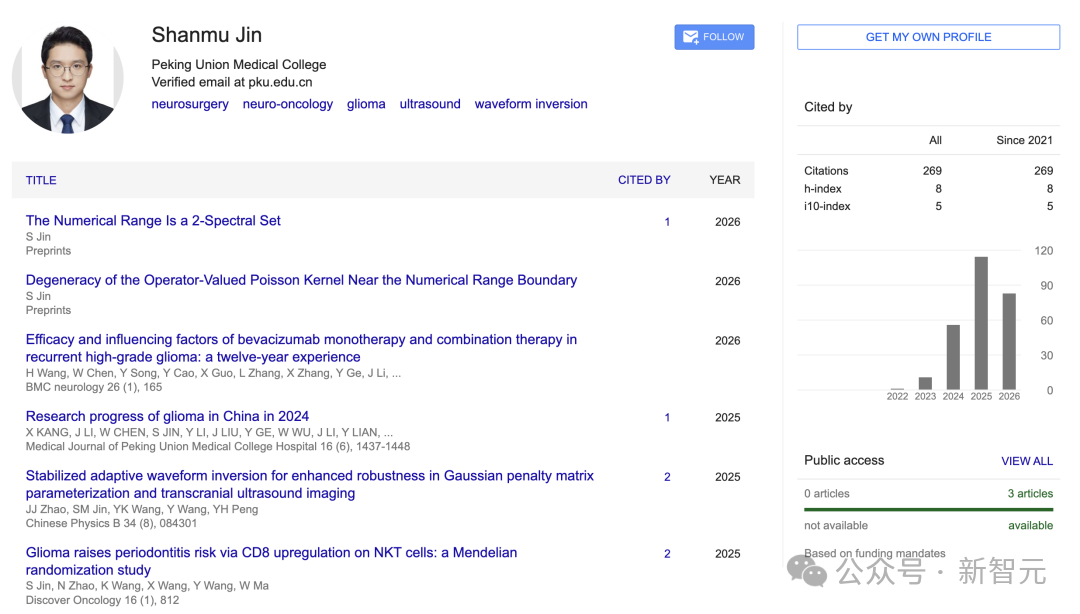Open the neuro-oncology interest link
Image resolution: width=1080 pixels, height=614 pixels.
coord(288,104)
